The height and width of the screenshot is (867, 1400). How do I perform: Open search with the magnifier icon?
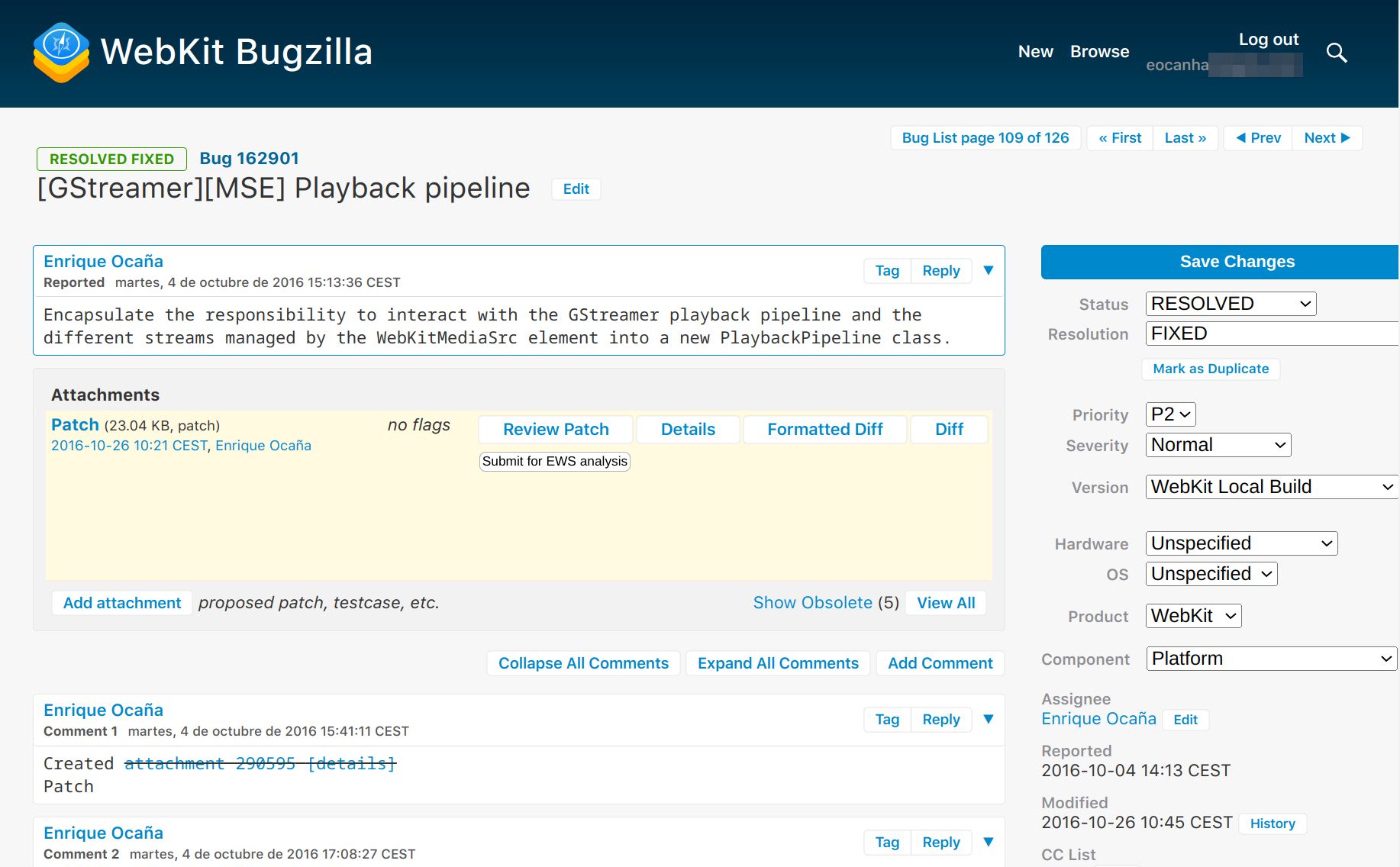(x=1337, y=53)
